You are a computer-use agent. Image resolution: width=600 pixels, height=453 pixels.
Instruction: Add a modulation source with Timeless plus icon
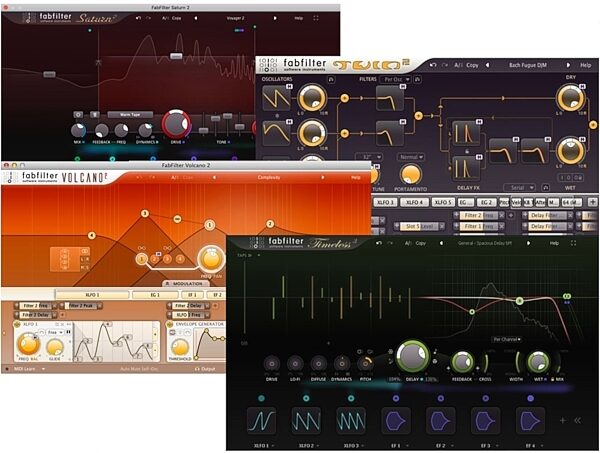tap(562, 420)
